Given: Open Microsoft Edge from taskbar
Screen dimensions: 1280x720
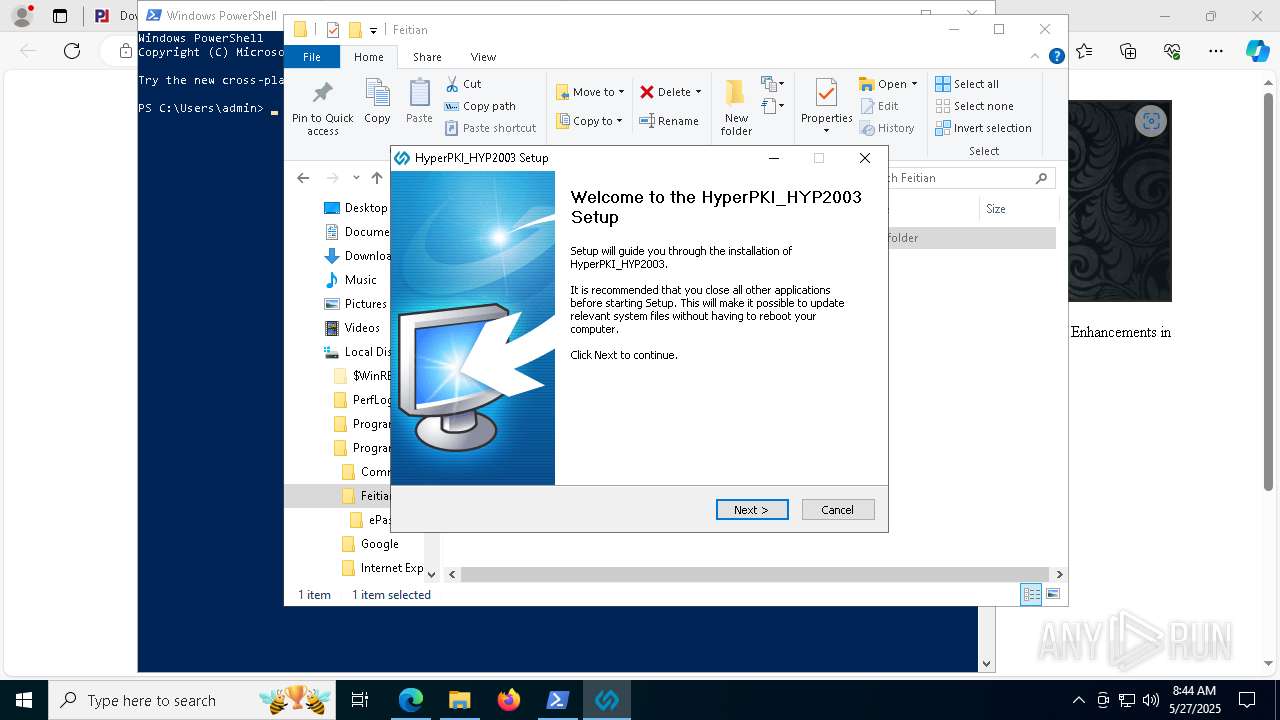Looking at the screenshot, I should click(411, 700).
